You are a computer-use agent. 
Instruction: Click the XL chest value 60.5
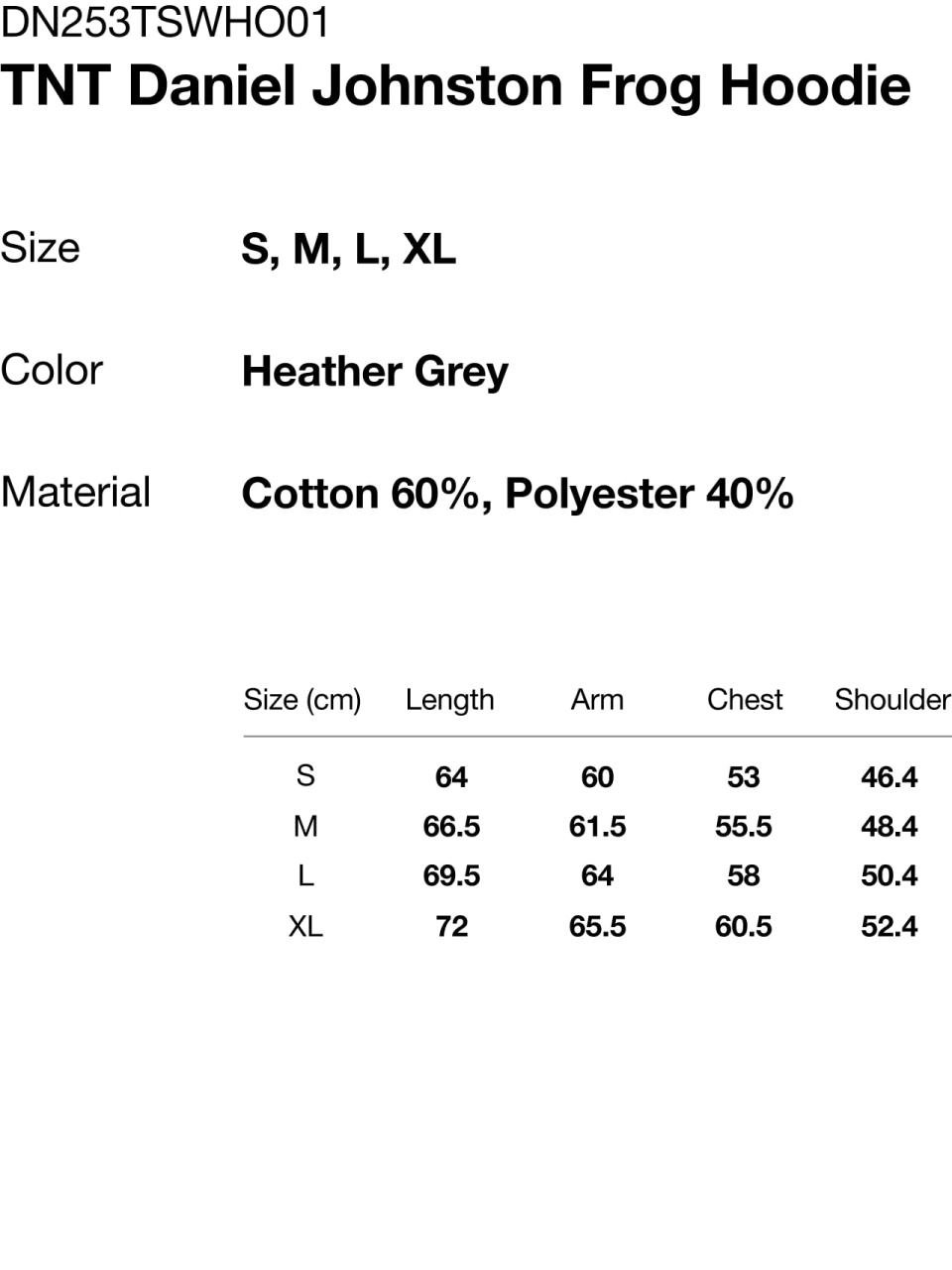point(744,926)
